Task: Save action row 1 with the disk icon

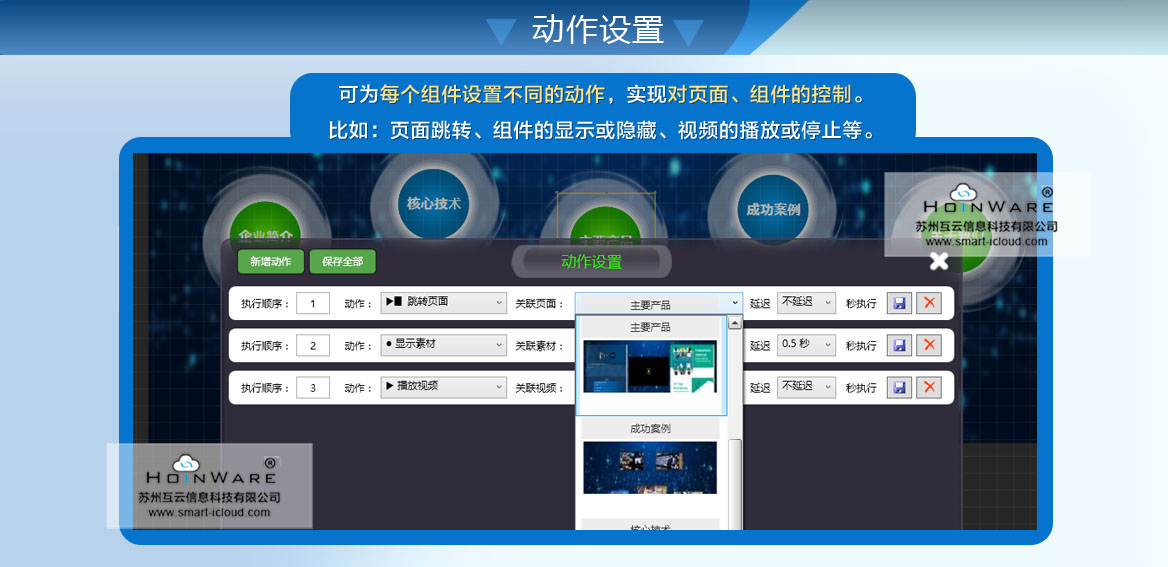Action: pyautogui.click(x=899, y=303)
